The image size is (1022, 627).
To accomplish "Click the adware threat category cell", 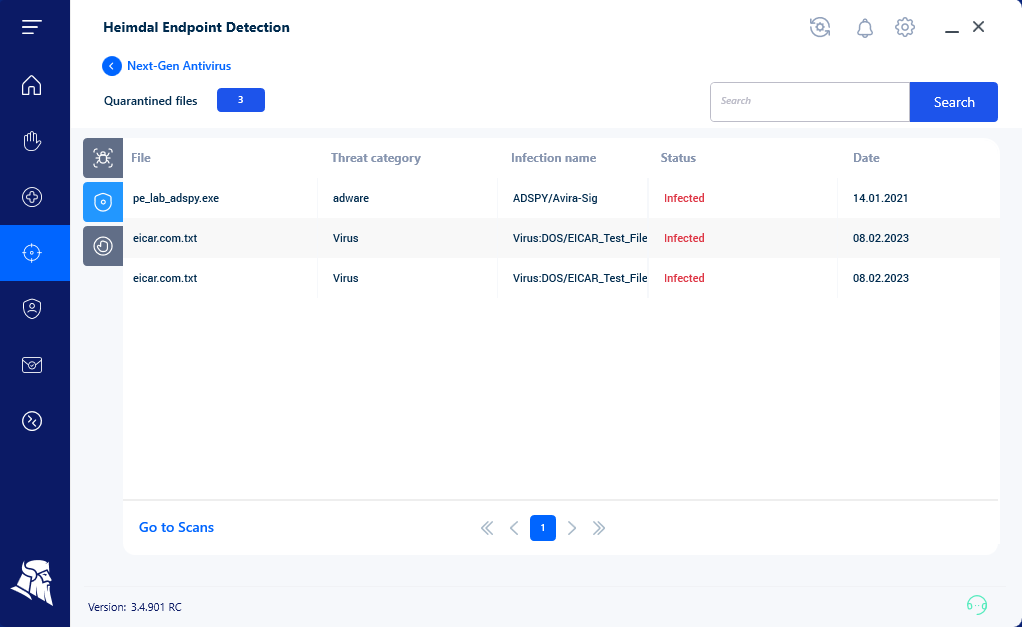I will pos(351,198).
